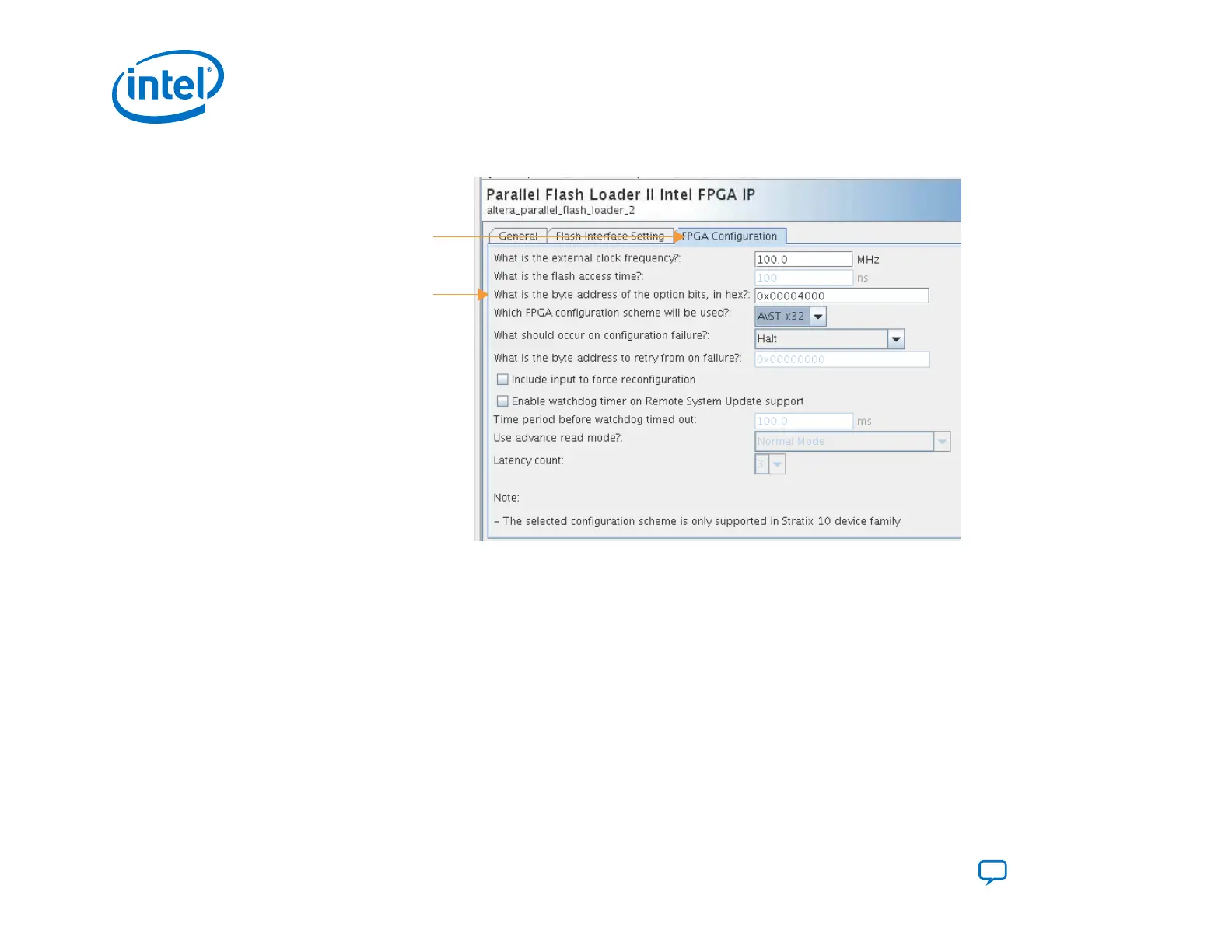
Task: Enable Include input to force reconfiguration
Action: [x=502, y=380]
